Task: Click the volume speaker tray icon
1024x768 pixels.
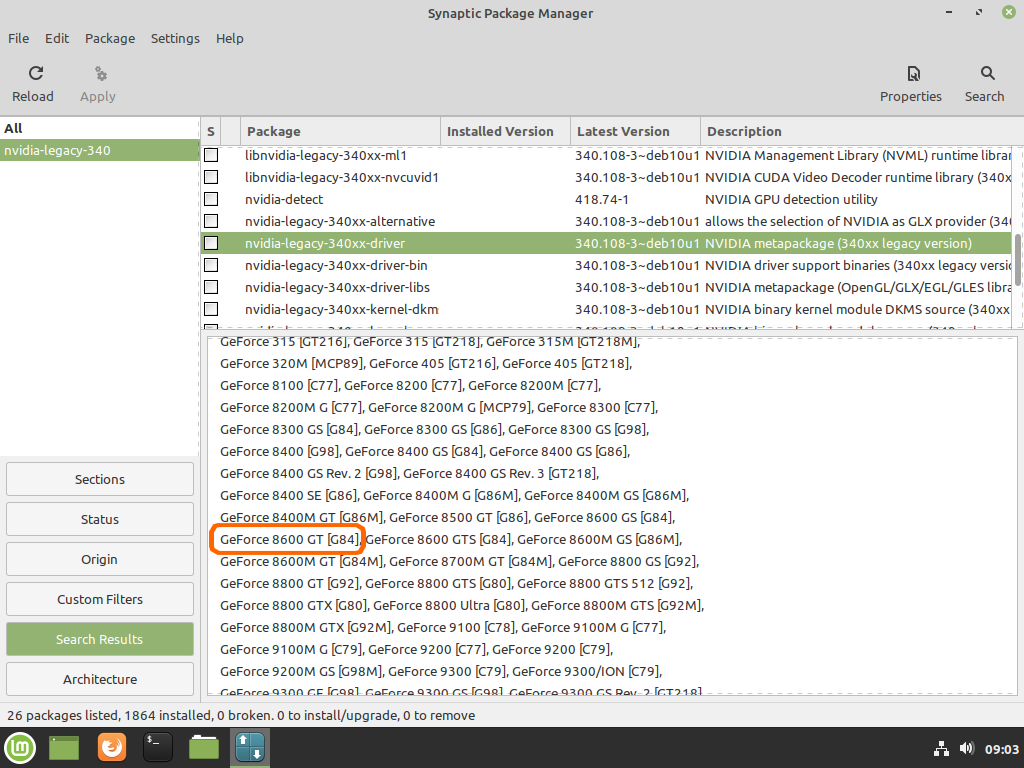Action: tap(966, 748)
